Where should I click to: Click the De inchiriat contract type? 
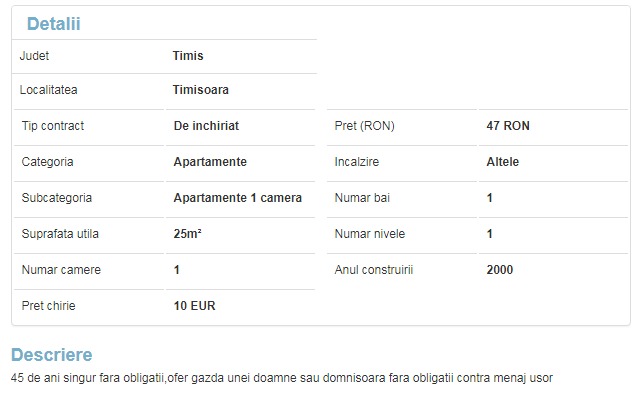pyautogui.click(x=206, y=126)
